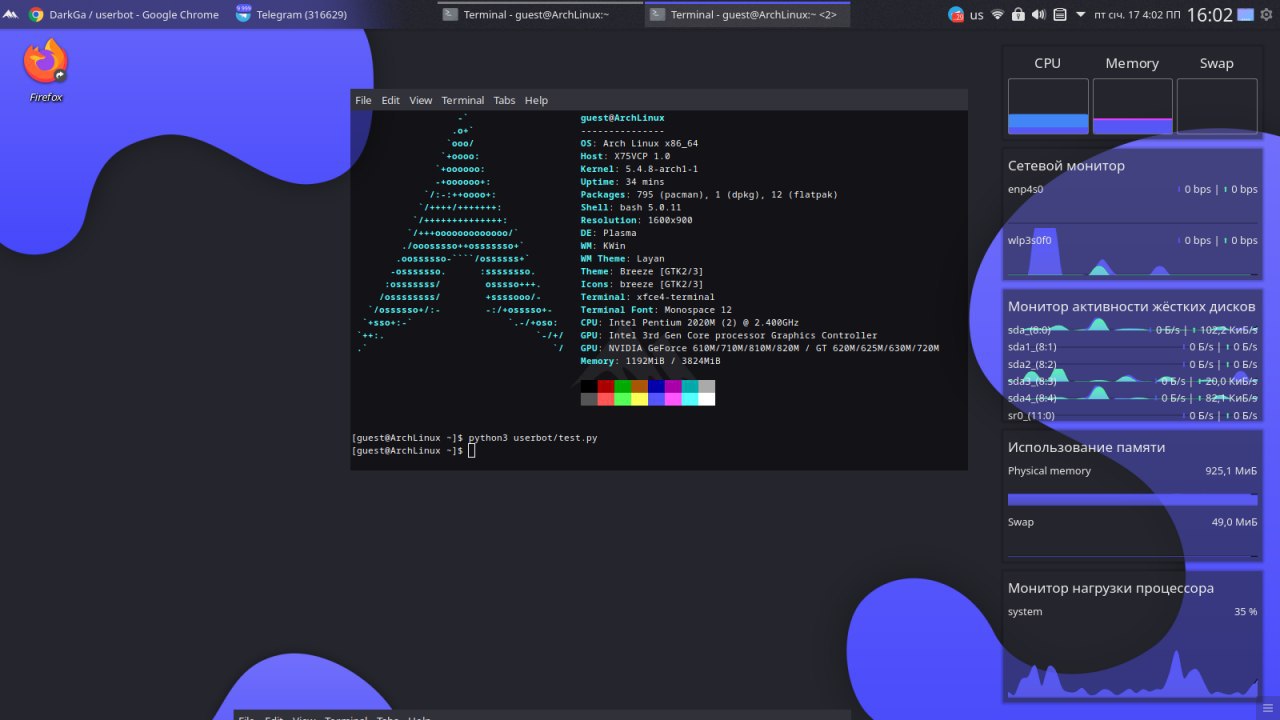Click the Physical memory usage bar
This screenshot has height=720, width=1280.
(1132, 499)
